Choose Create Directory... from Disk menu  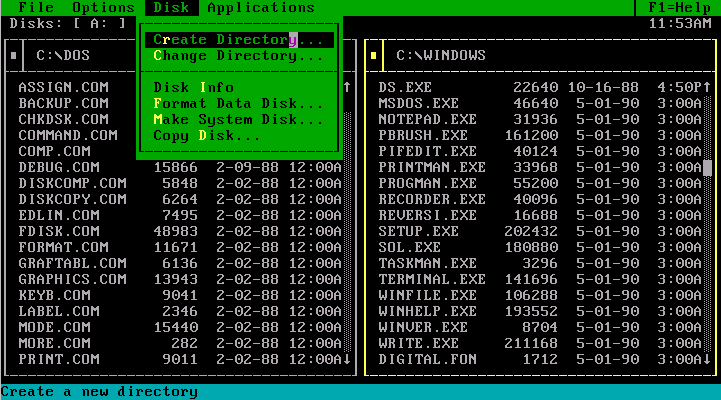[x=239, y=40]
